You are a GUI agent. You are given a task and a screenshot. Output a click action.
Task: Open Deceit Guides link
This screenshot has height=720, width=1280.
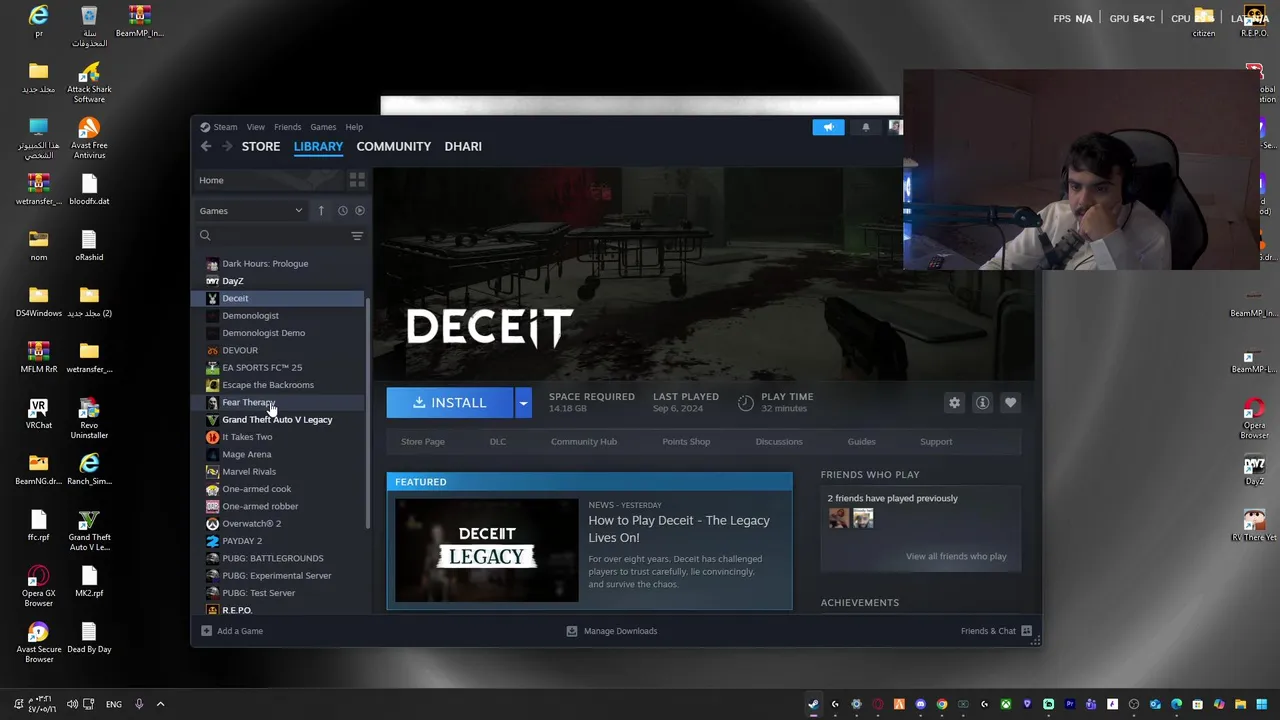click(x=861, y=442)
